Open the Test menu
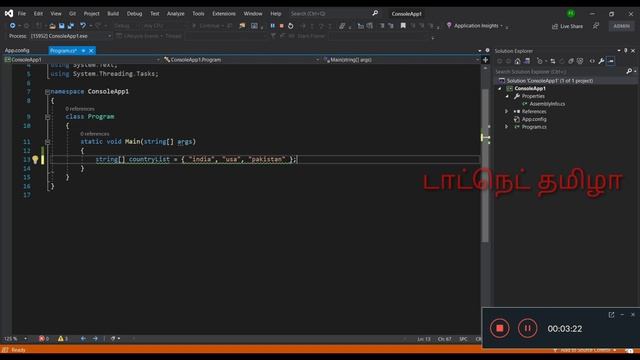The width and height of the screenshot is (640, 360). point(155,13)
